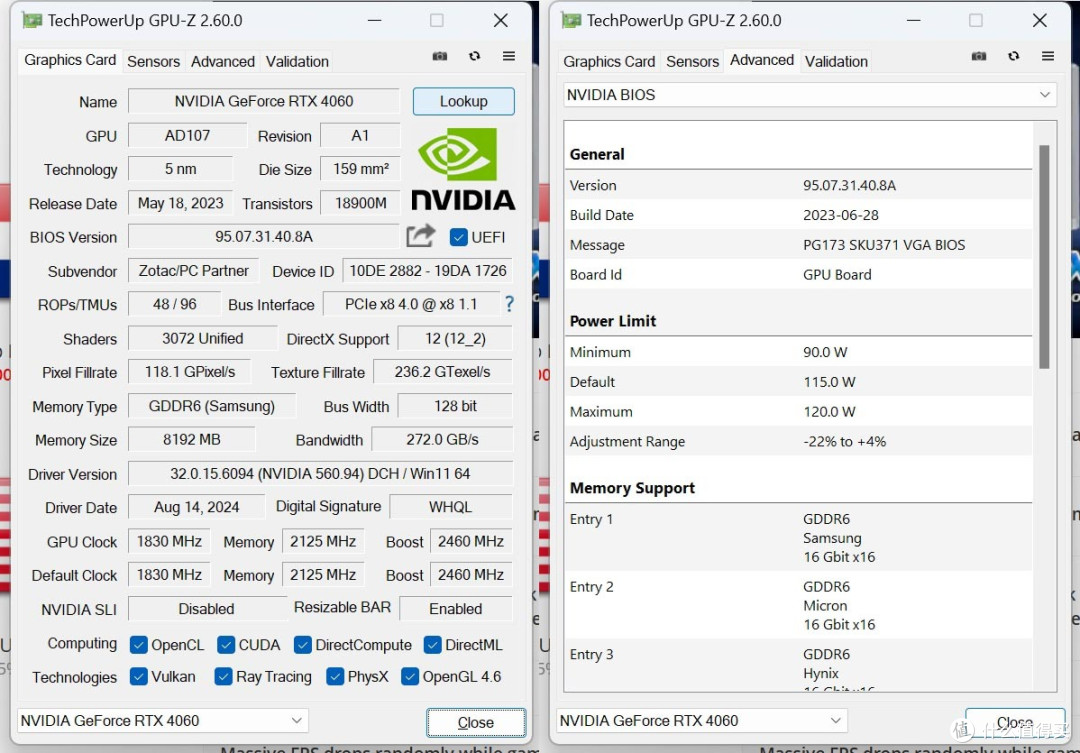The height and width of the screenshot is (753, 1080).
Task: Click Shaders field 3072 Unified
Action: pos(202,338)
